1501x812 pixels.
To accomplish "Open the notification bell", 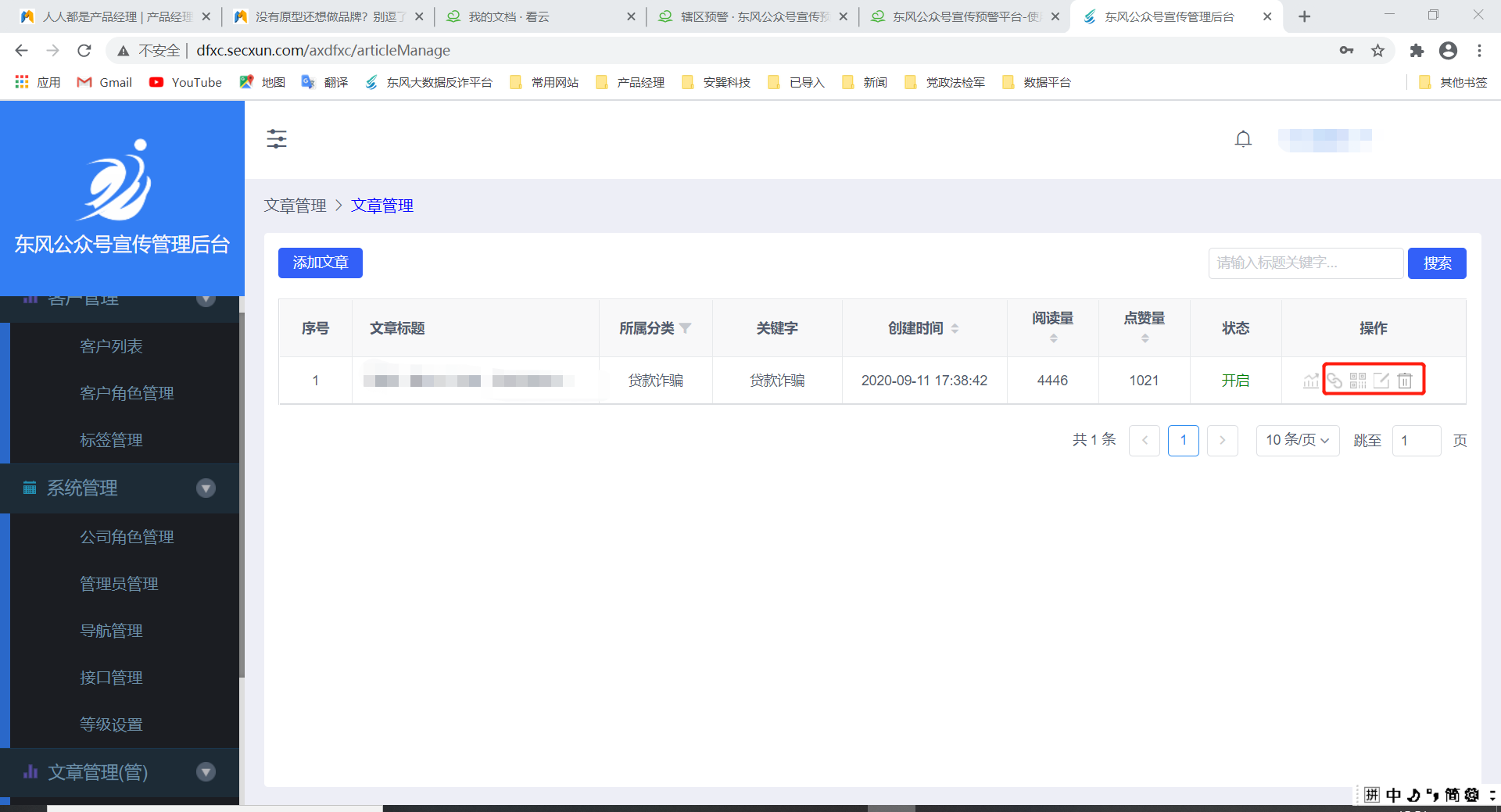I will [x=1243, y=139].
